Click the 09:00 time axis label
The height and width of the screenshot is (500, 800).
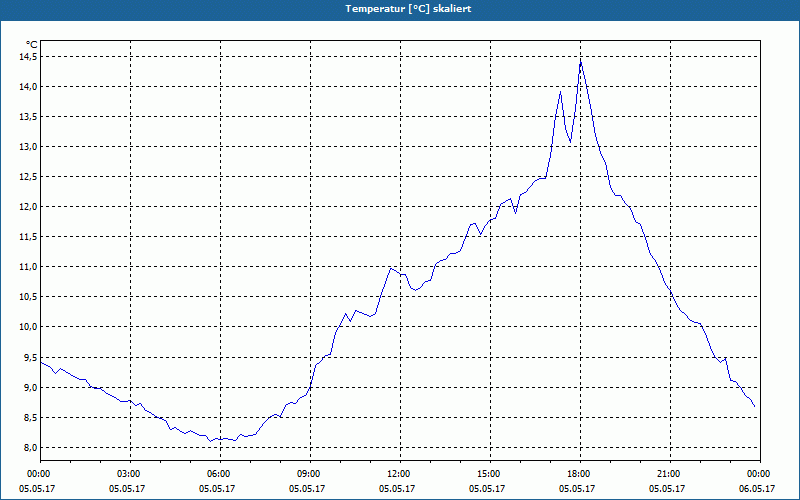point(310,474)
